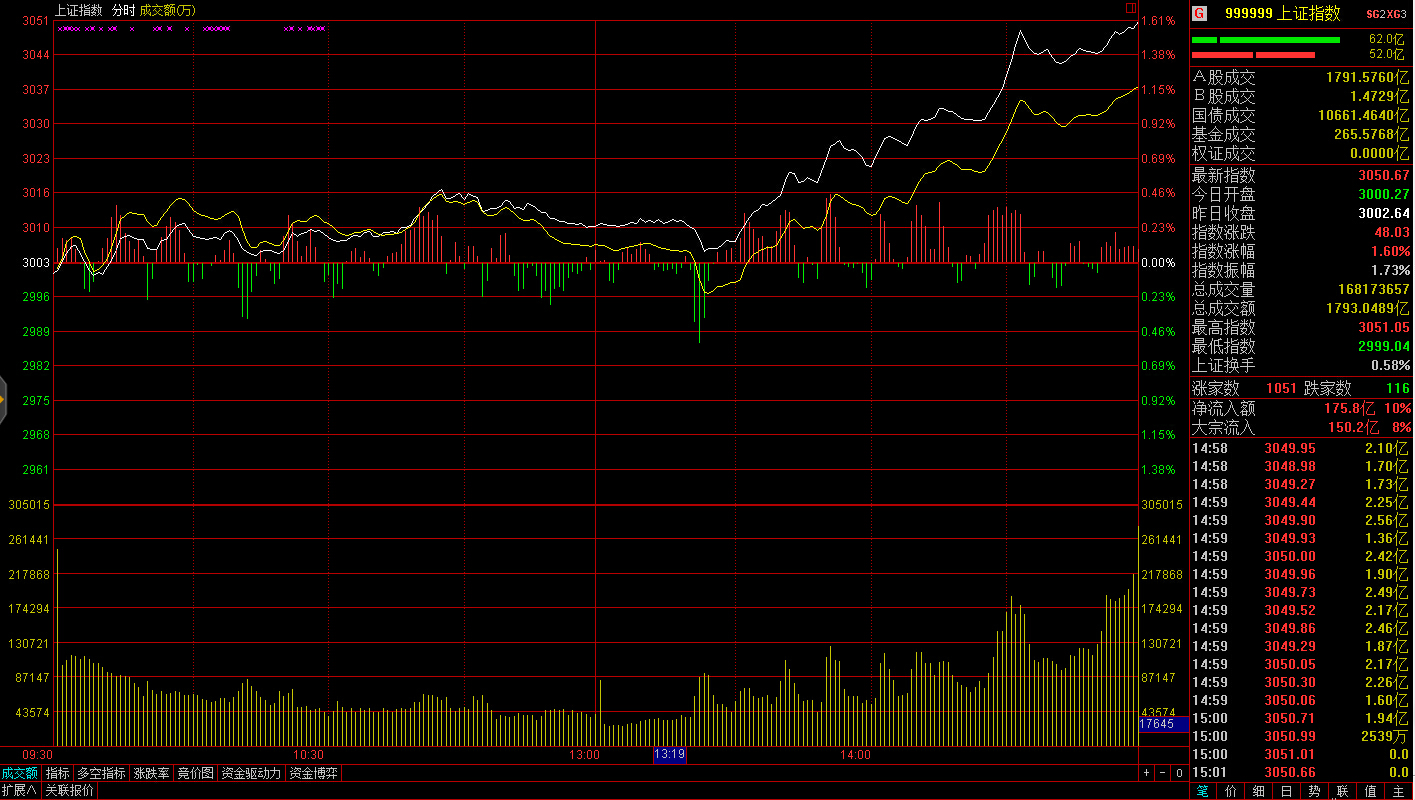Select the 主 main-force tab
The height and width of the screenshot is (800, 1415).
coord(1398,791)
